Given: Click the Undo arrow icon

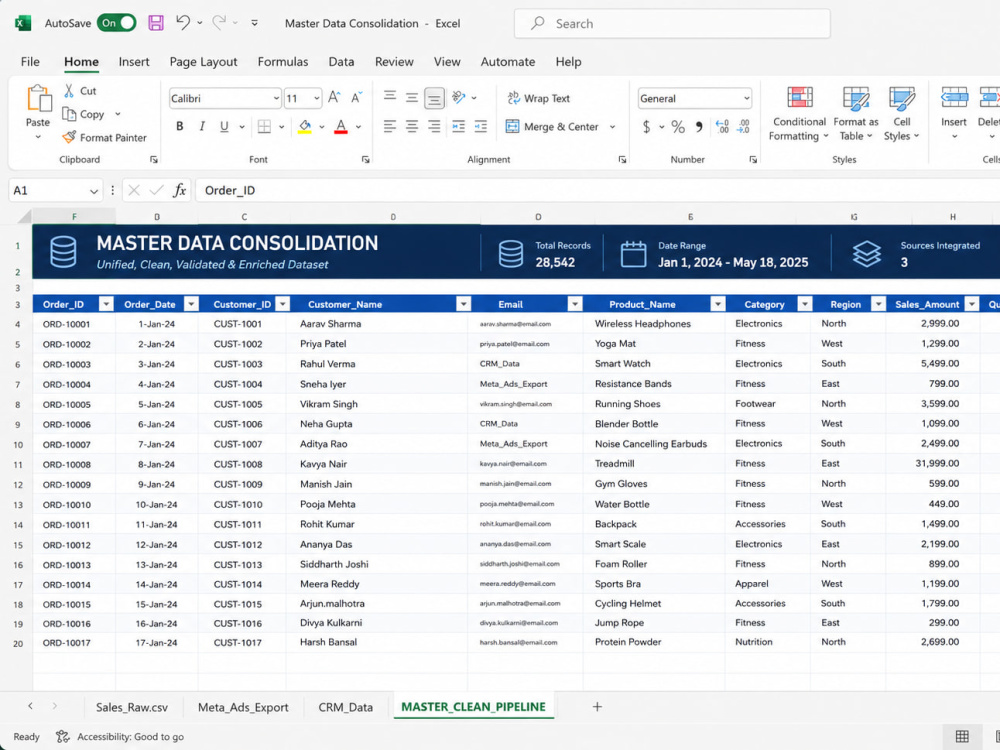Looking at the screenshot, I should 183,23.
